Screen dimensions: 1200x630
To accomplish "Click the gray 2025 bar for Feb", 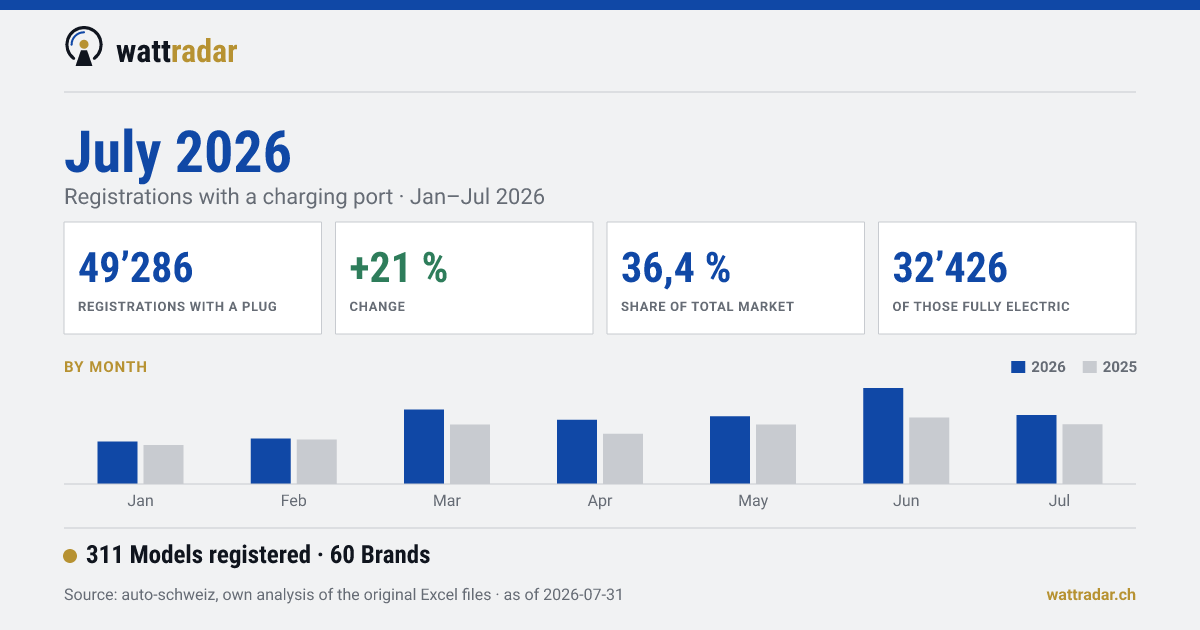I will (317, 461).
